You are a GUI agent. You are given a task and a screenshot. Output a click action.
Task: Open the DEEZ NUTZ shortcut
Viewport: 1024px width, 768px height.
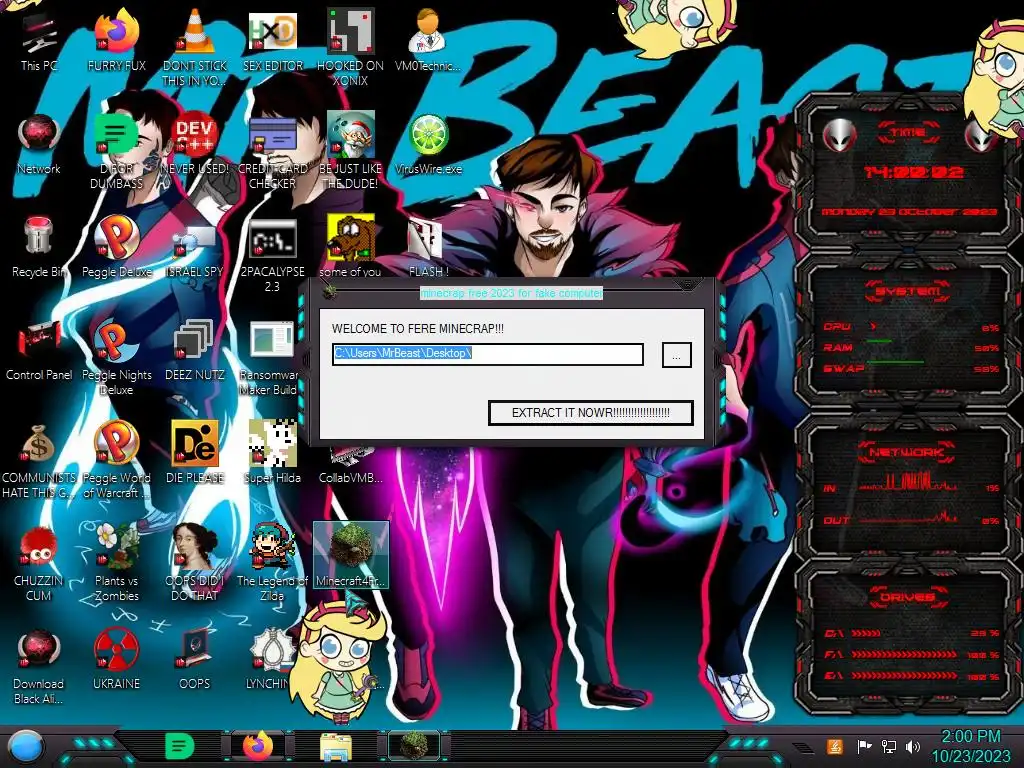pos(195,349)
